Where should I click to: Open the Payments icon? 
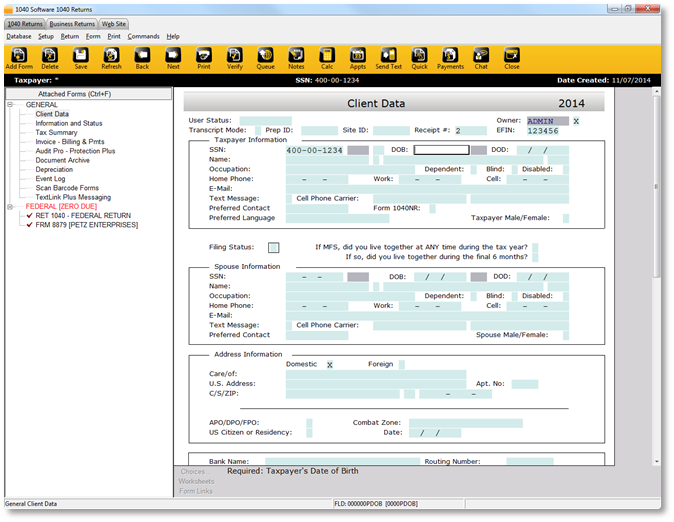point(450,59)
